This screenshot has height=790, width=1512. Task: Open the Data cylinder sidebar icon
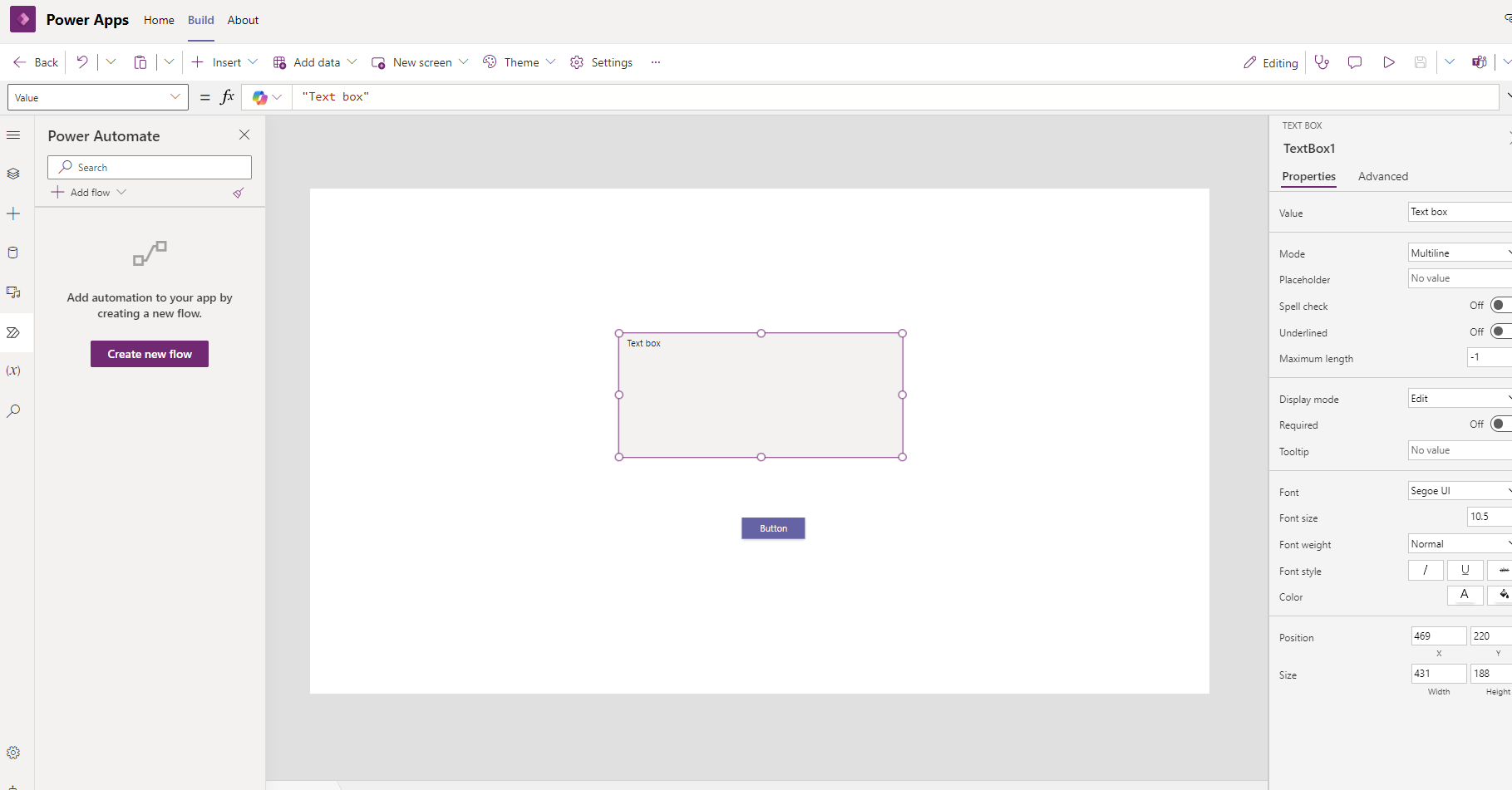(x=13, y=253)
